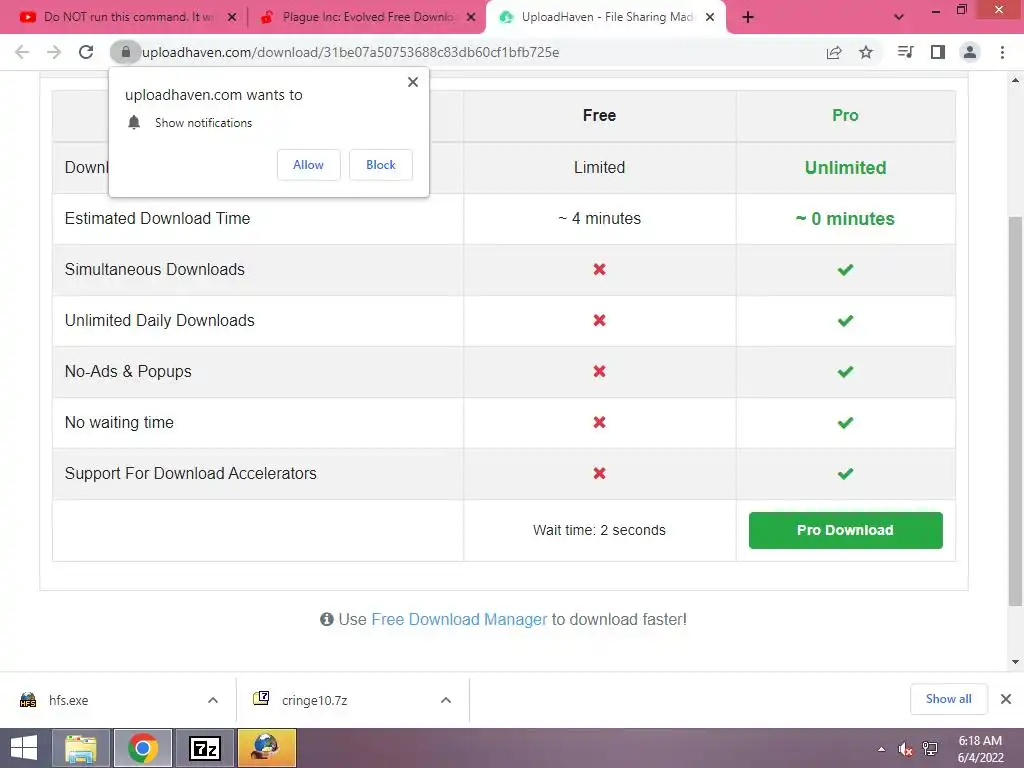
Task: Click the green 'Unlimited' text
Action: (845, 167)
